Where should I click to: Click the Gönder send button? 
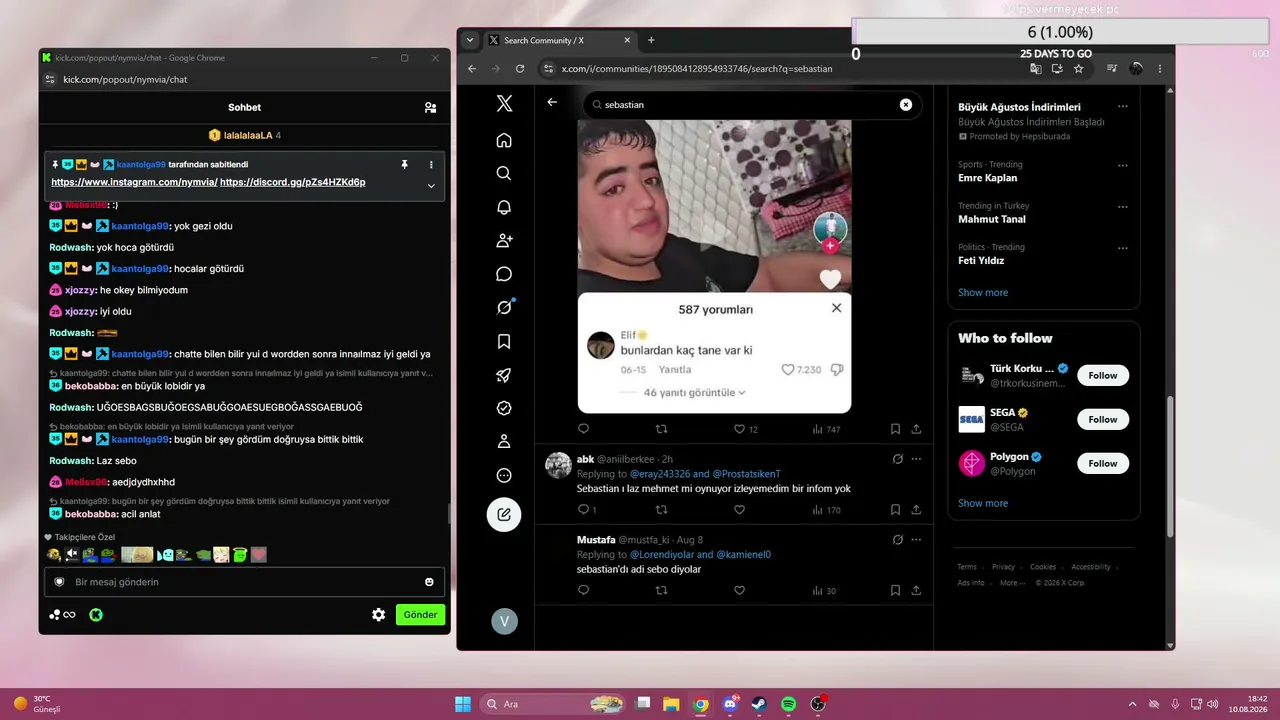420,615
